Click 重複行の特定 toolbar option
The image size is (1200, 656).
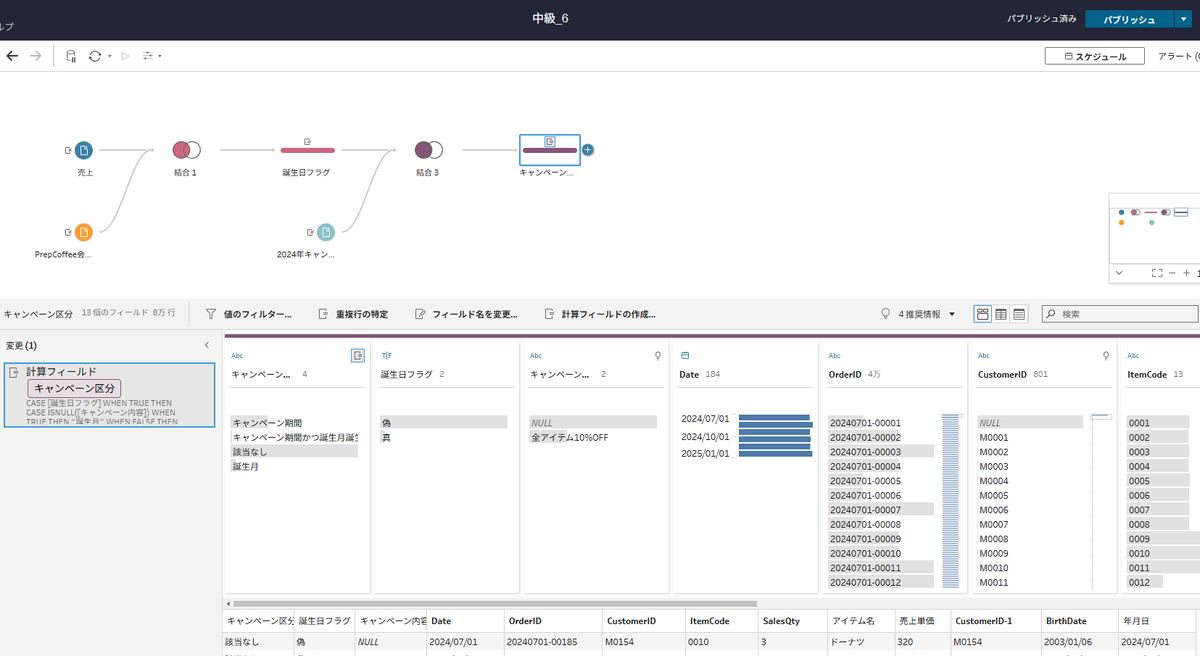[x=353, y=314]
